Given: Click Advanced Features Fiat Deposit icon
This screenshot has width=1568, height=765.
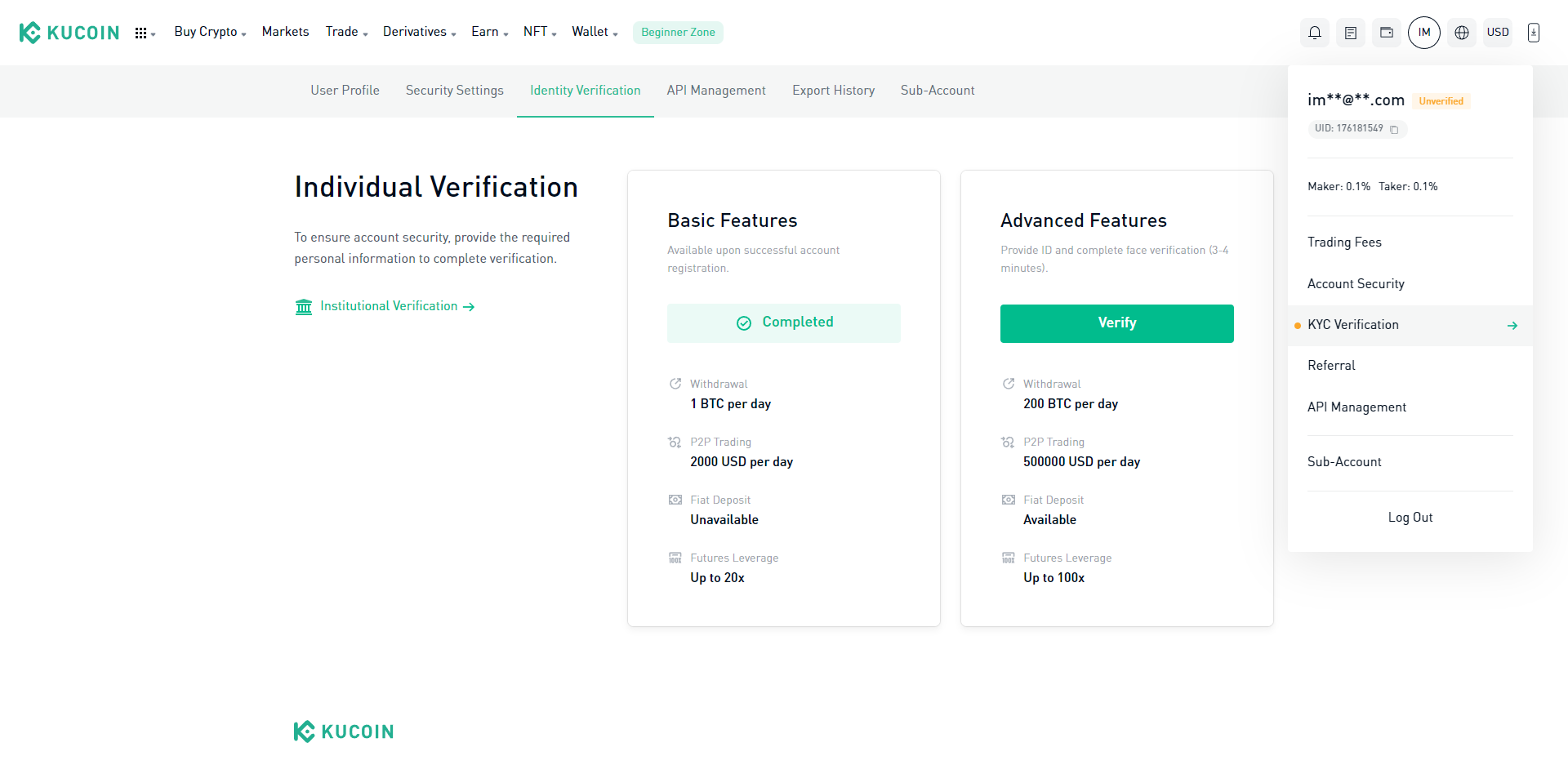Looking at the screenshot, I should tap(1009, 500).
